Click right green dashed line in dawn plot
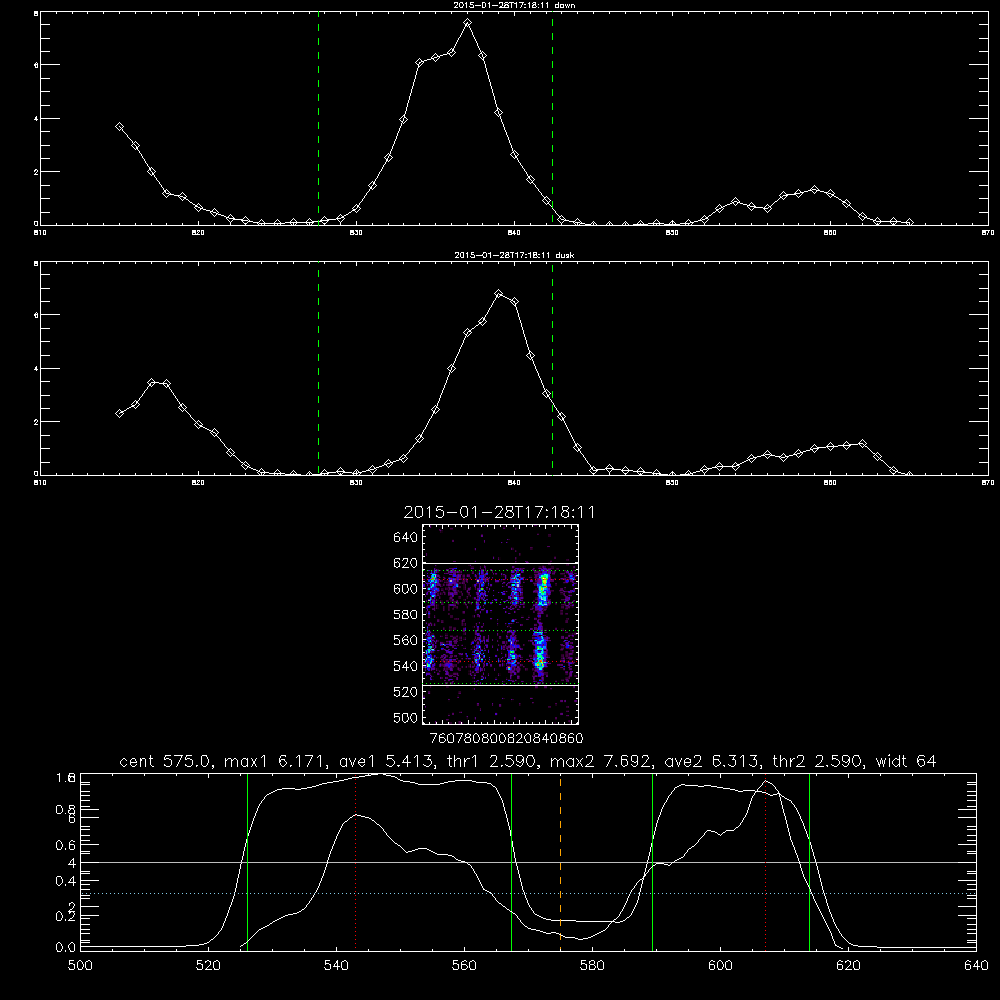The height and width of the screenshot is (1000, 1000). 552,118
